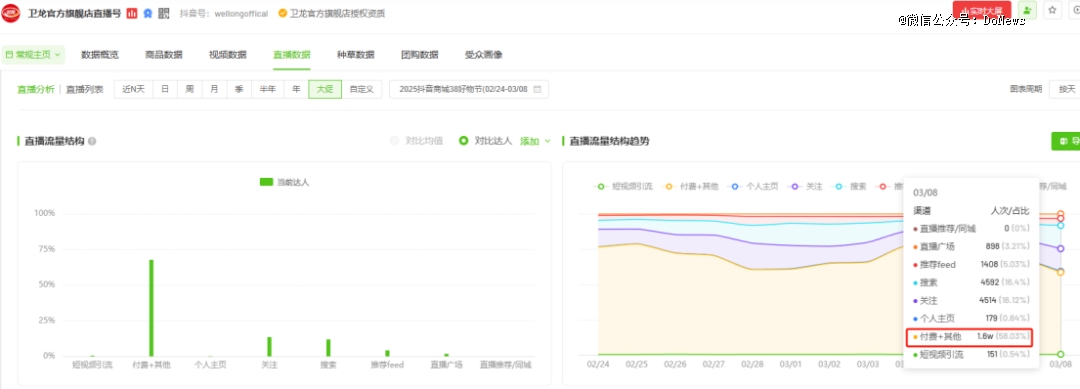1080x389 pixels.
Task: Click the 卫龙 brand logo avatar
Action: click(10, 13)
